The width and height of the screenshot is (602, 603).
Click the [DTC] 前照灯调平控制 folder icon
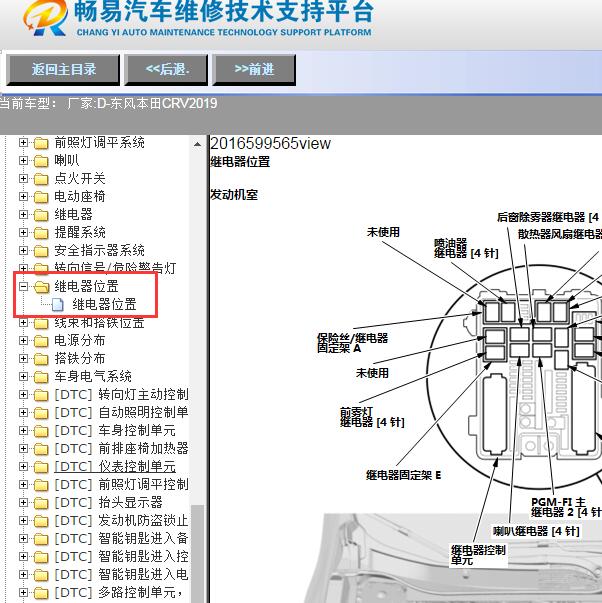(x=41, y=485)
